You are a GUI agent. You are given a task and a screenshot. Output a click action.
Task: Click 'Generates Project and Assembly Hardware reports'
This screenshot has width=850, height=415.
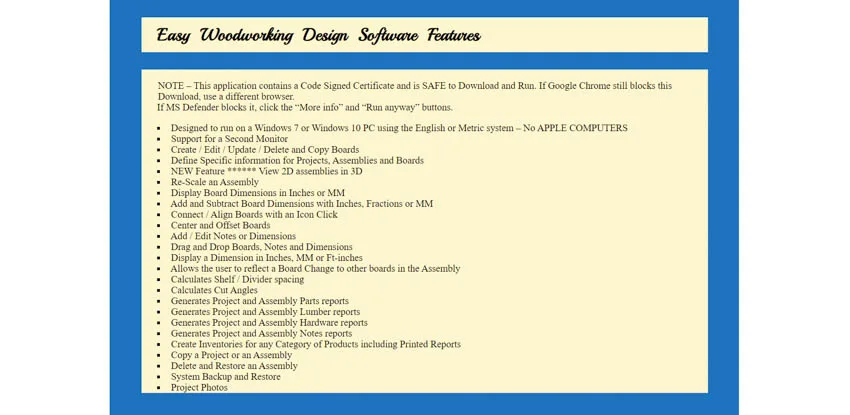269,323
